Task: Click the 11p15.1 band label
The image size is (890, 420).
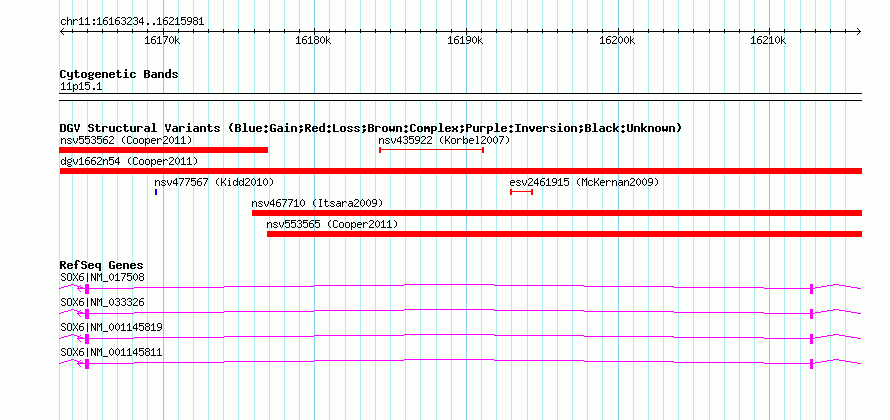Action: click(81, 87)
